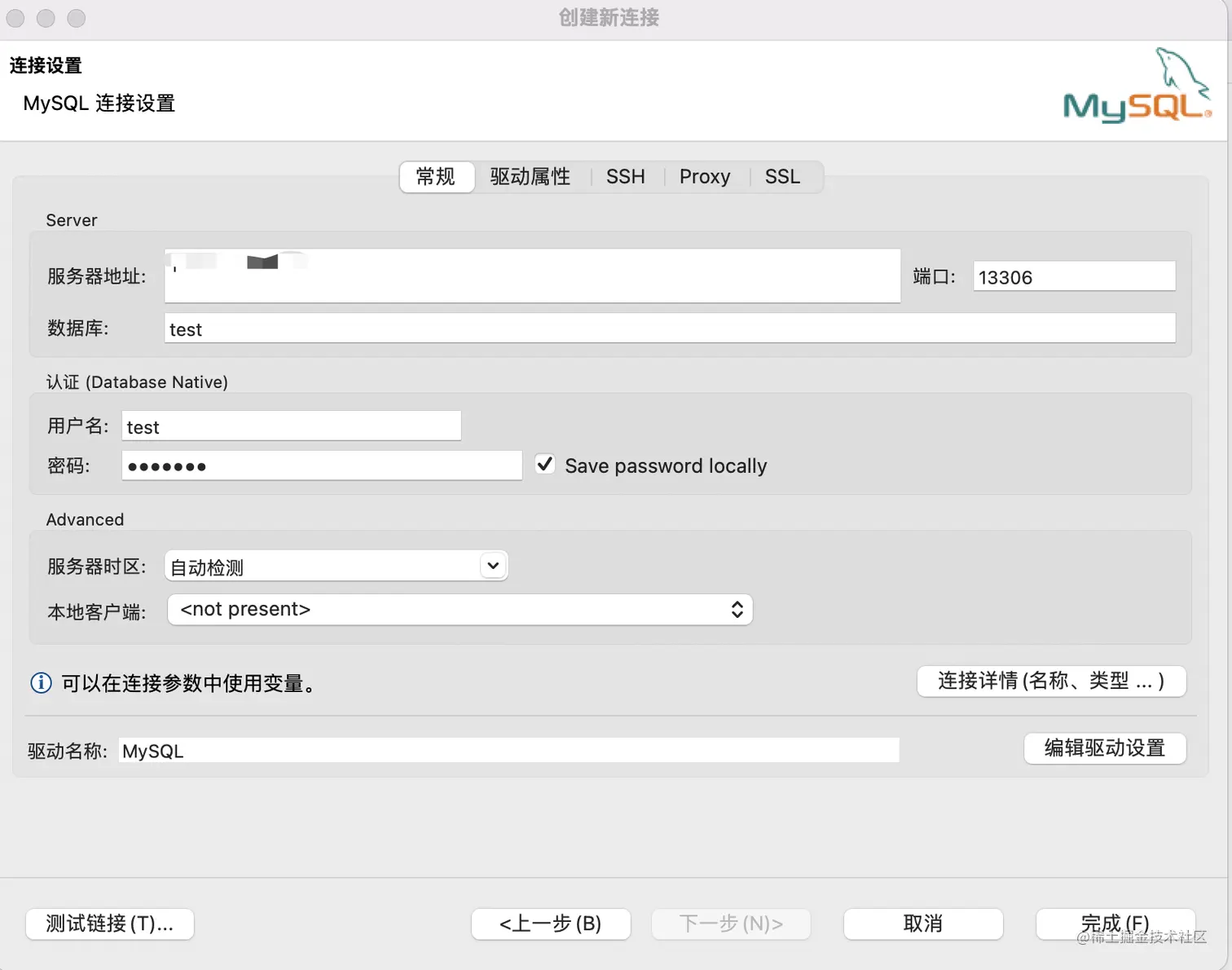Click the 服务器地址: field label
This screenshot has width=1232, height=970.
(97, 276)
